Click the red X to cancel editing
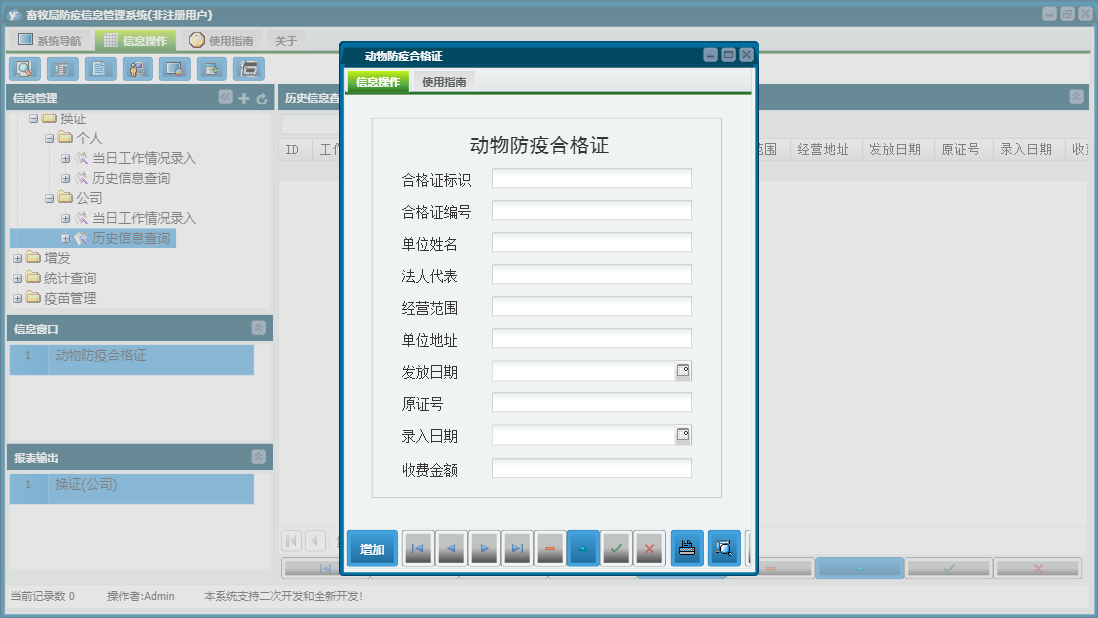Viewport: 1098px width, 618px height. point(649,547)
